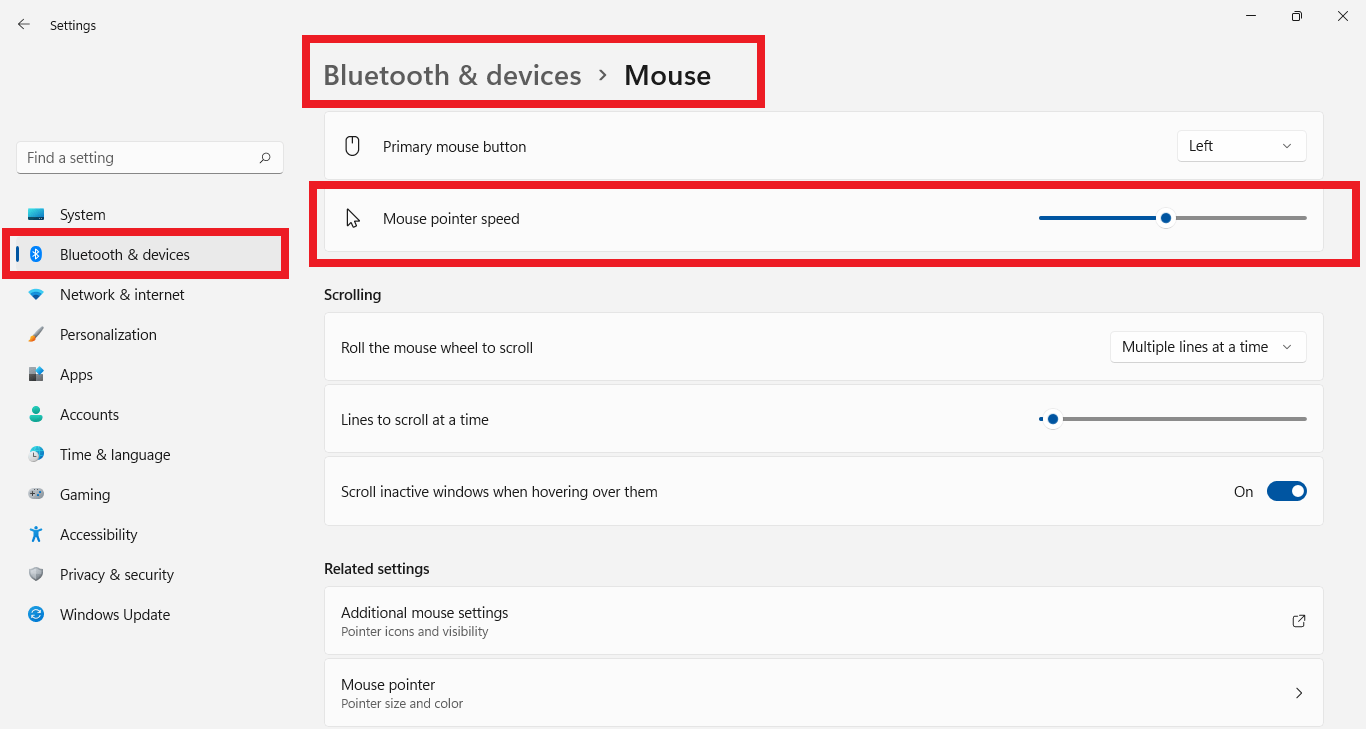
Task: Click the System monitor icon
Action: [36, 215]
